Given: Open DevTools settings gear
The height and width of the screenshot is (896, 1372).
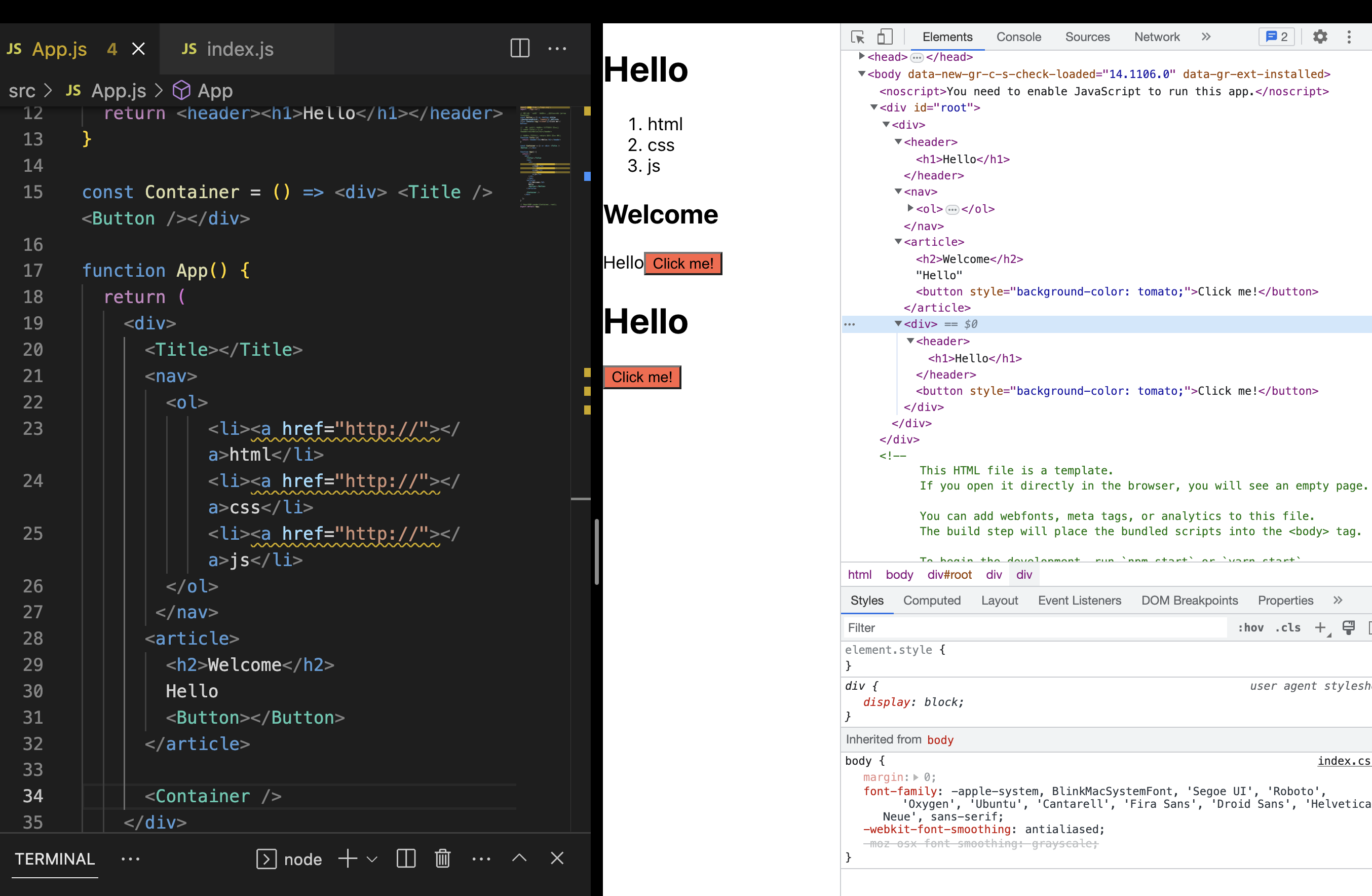Looking at the screenshot, I should 1319,37.
